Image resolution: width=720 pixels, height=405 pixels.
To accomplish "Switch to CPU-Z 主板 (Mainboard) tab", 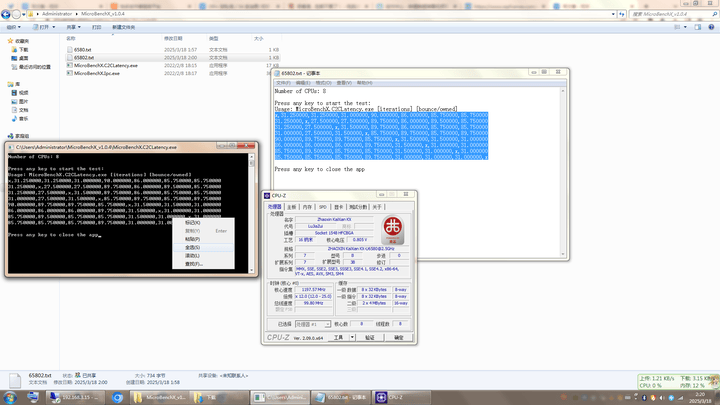I will [x=292, y=207].
